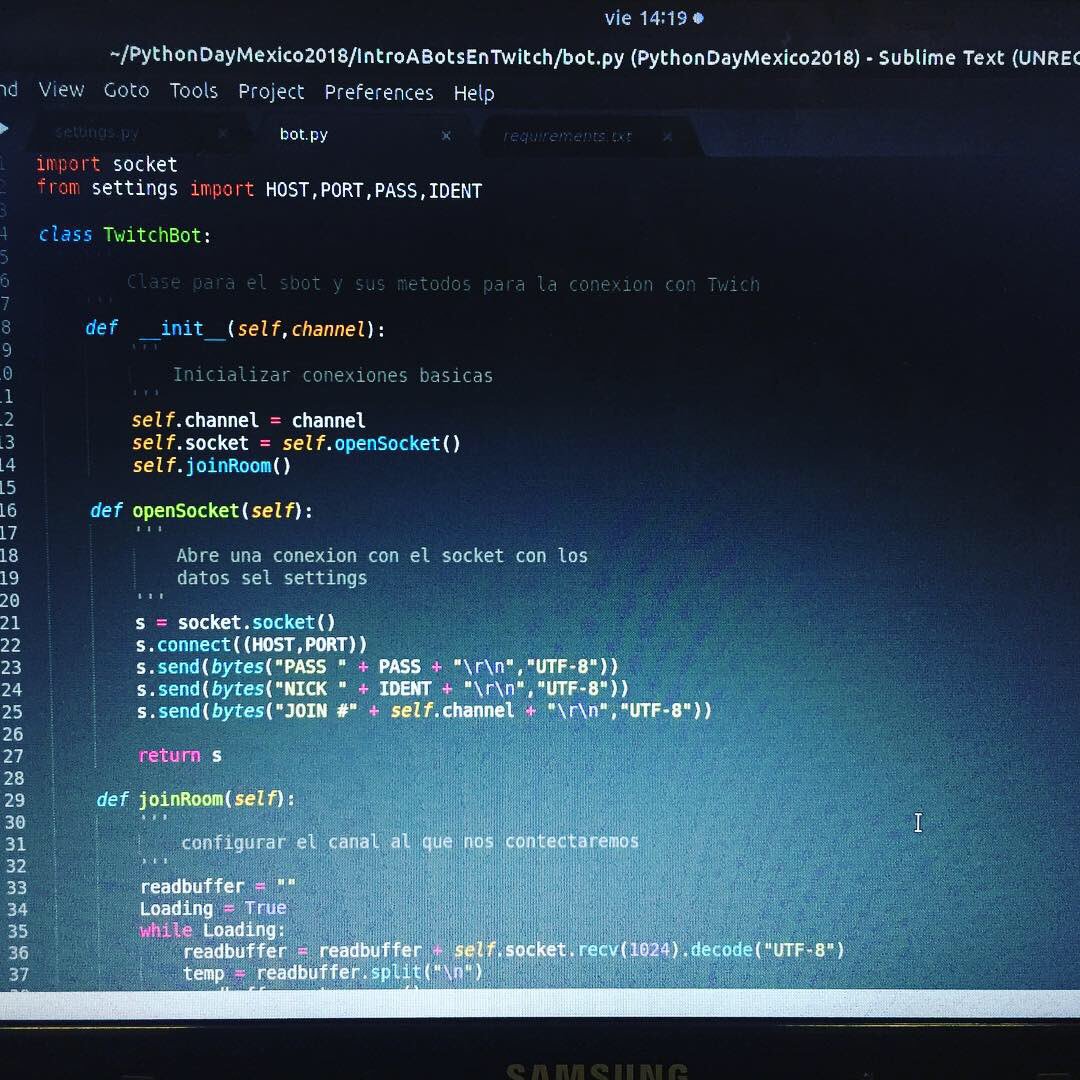
Task: Click the s.send line containing "JOIN #"
Action: click(424, 711)
